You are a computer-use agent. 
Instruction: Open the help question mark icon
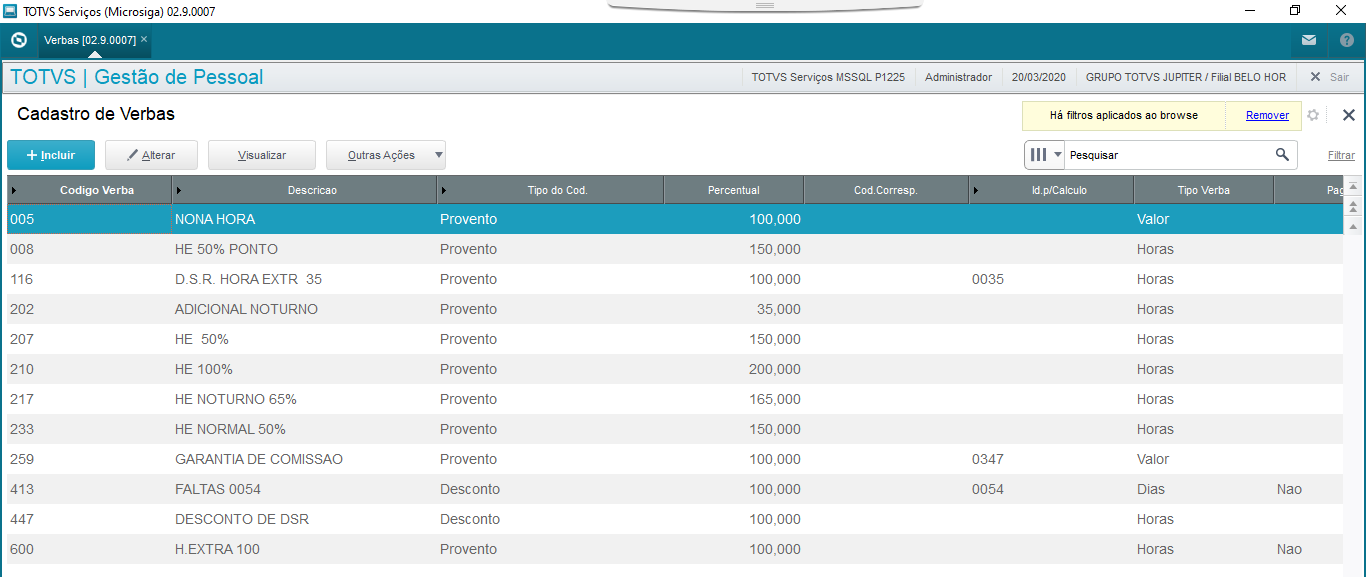tap(1347, 41)
